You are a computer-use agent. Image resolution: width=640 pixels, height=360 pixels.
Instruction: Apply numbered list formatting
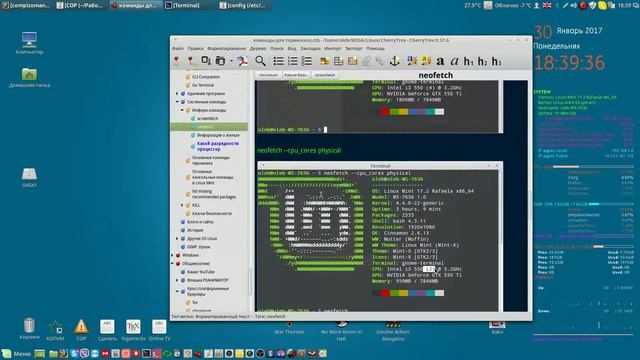click(x=293, y=61)
